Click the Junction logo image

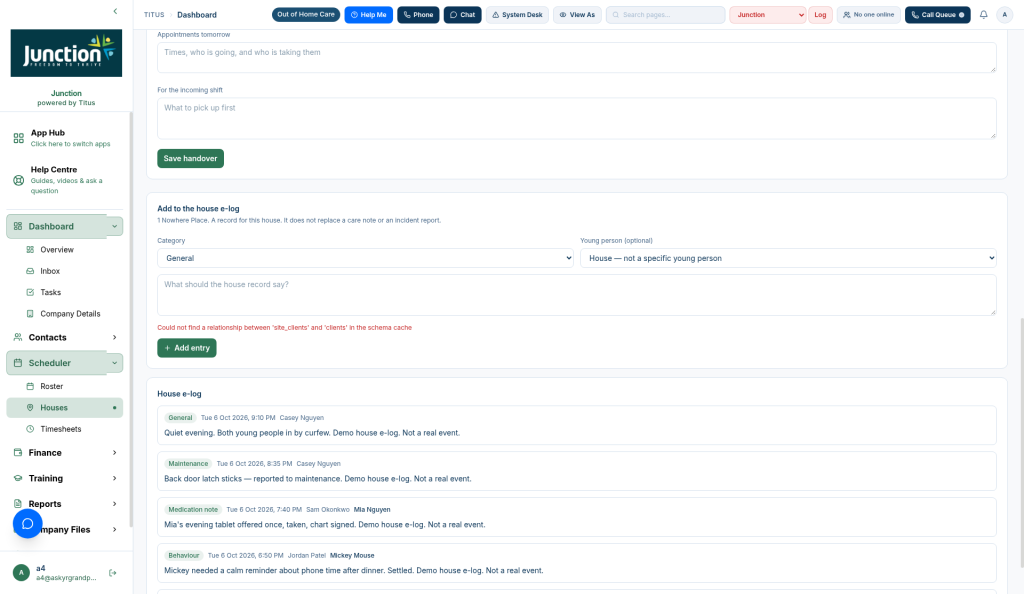pyautogui.click(x=66, y=53)
